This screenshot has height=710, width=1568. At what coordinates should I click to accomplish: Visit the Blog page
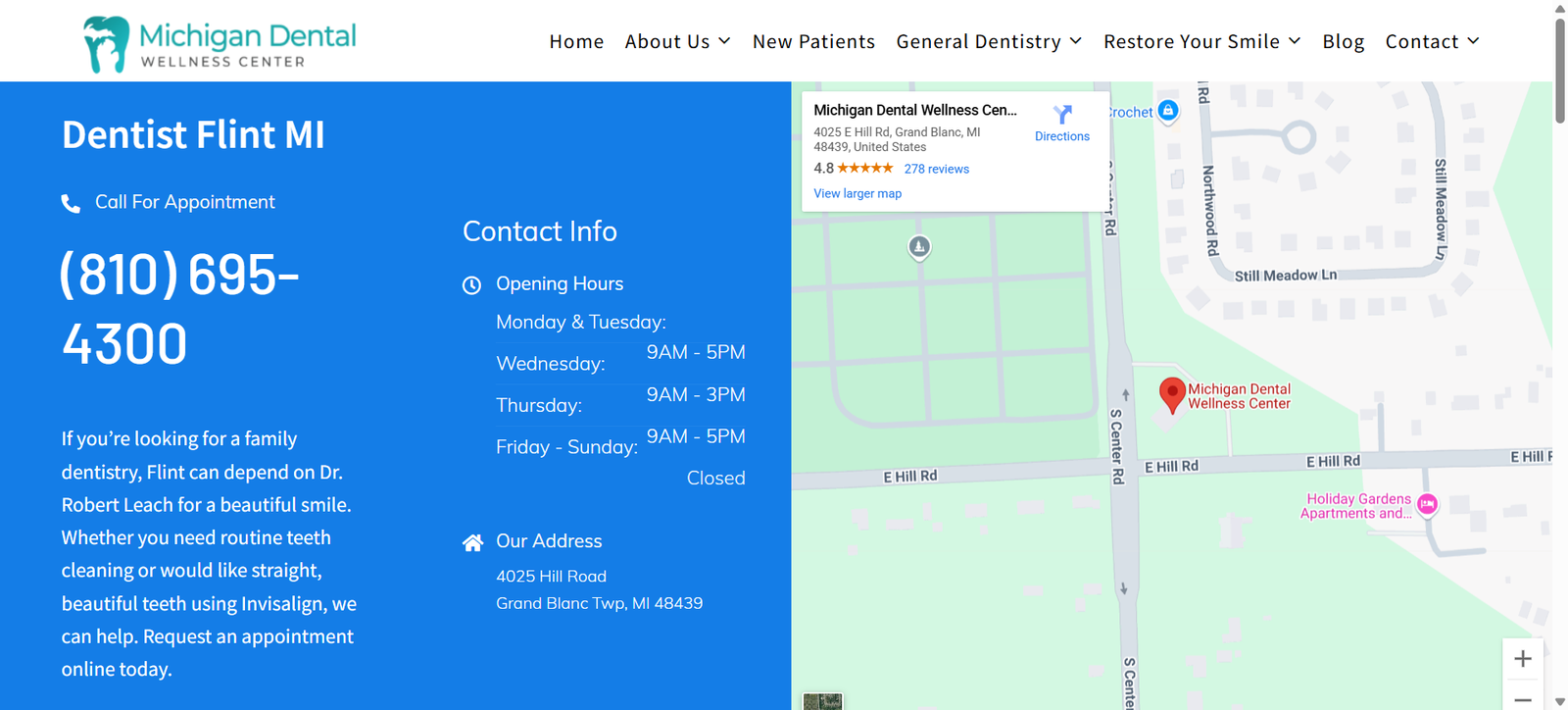coord(1343,41)
